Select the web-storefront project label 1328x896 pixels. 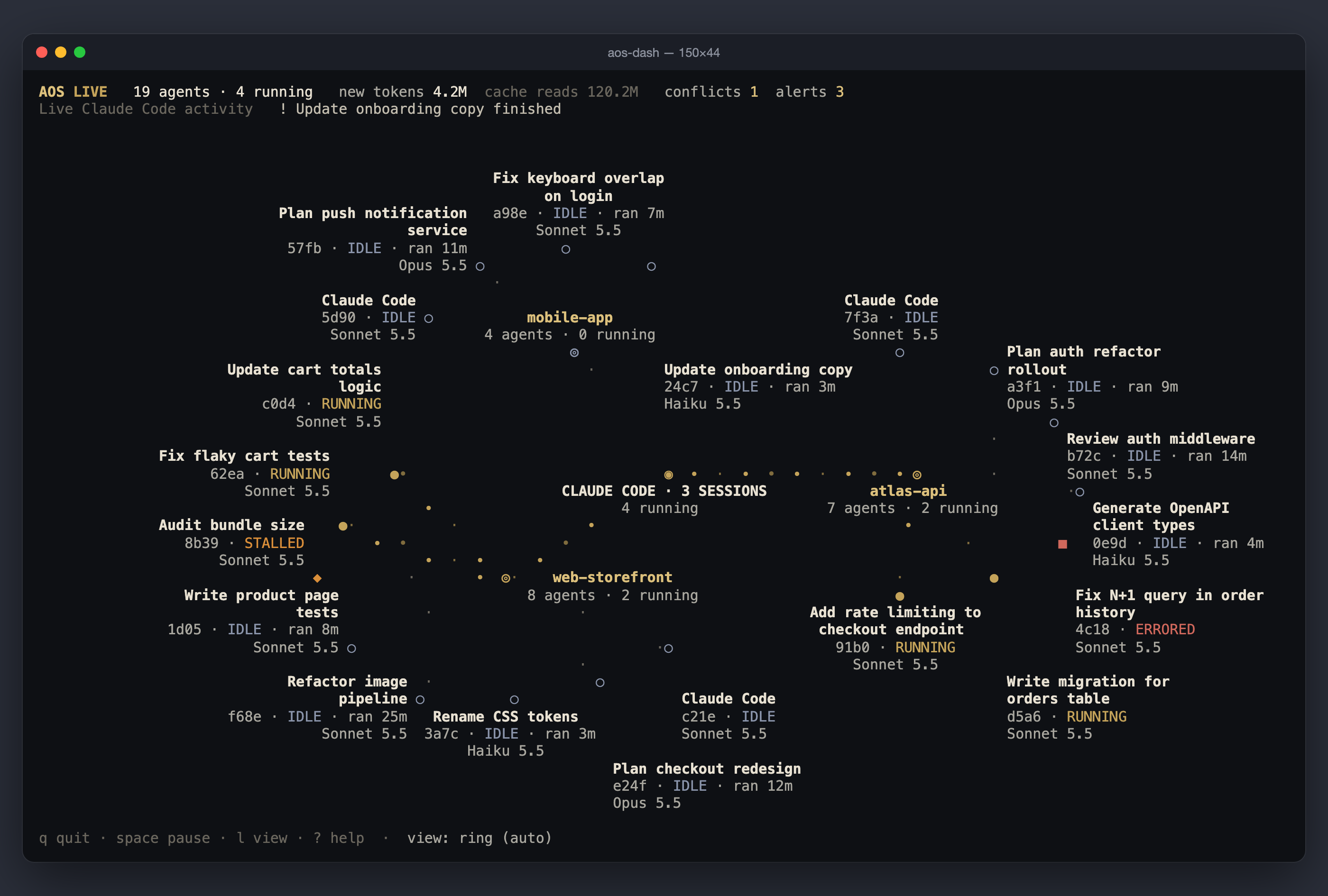coord(612,577)
